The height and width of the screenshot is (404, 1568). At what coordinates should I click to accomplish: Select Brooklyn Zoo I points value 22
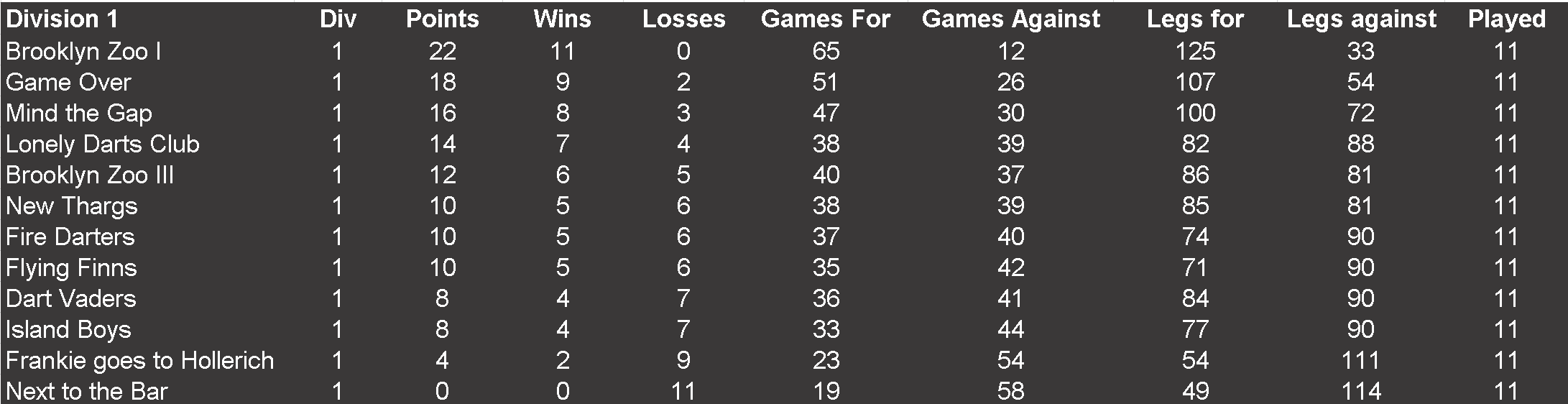[442, 51]
